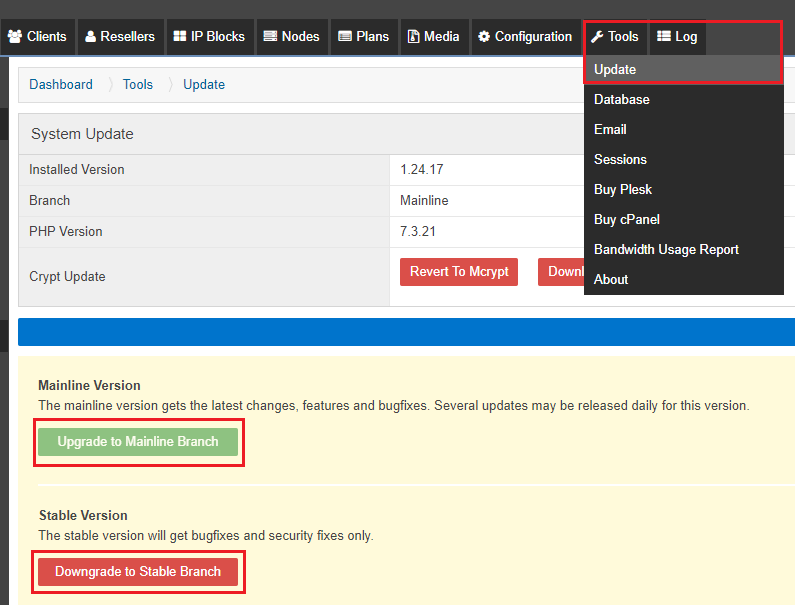
Task: Click the PHP Version row label
Action: [x=65, y=231]
